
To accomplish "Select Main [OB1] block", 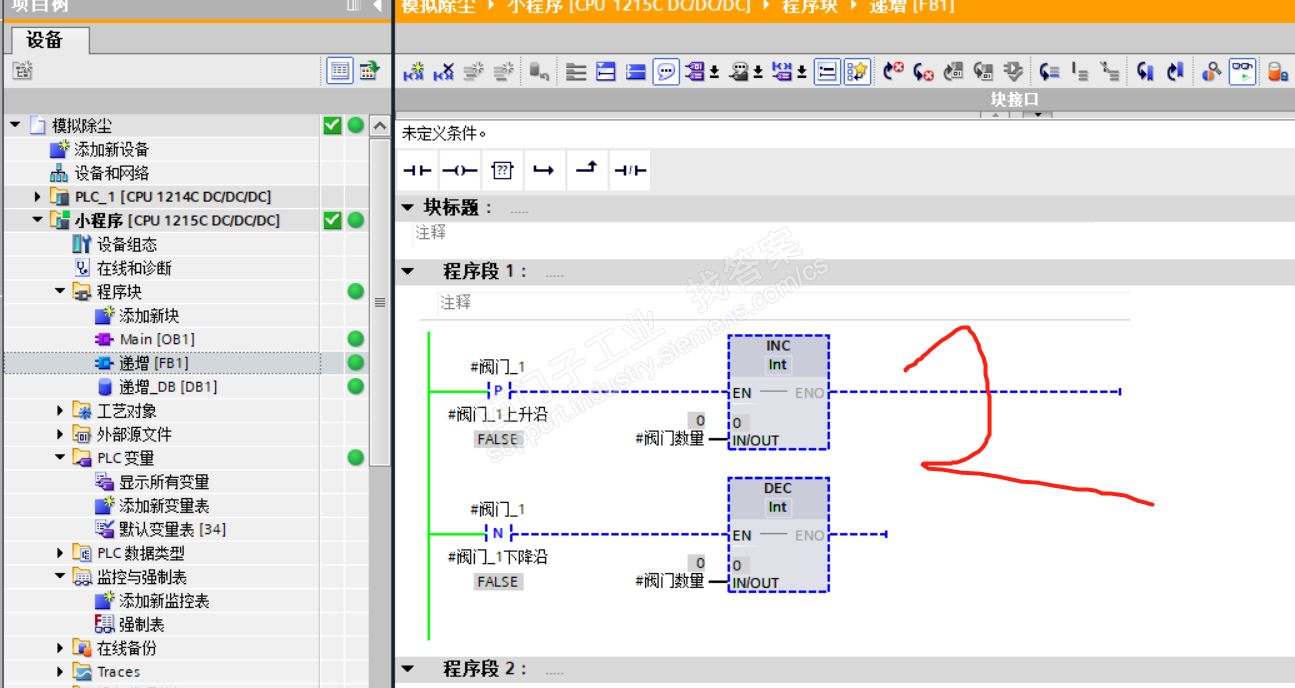I will tap(157, 339).
